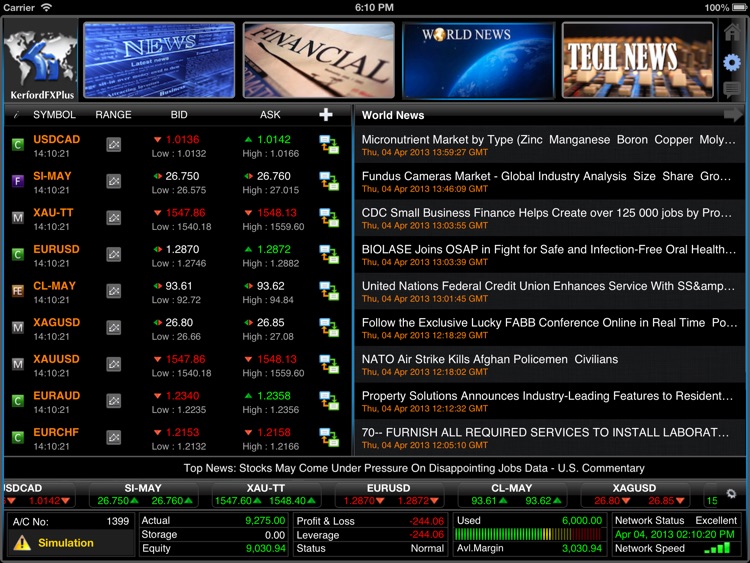
Task: Open chart range icon for XAU-TT
Action: [113, 218]
